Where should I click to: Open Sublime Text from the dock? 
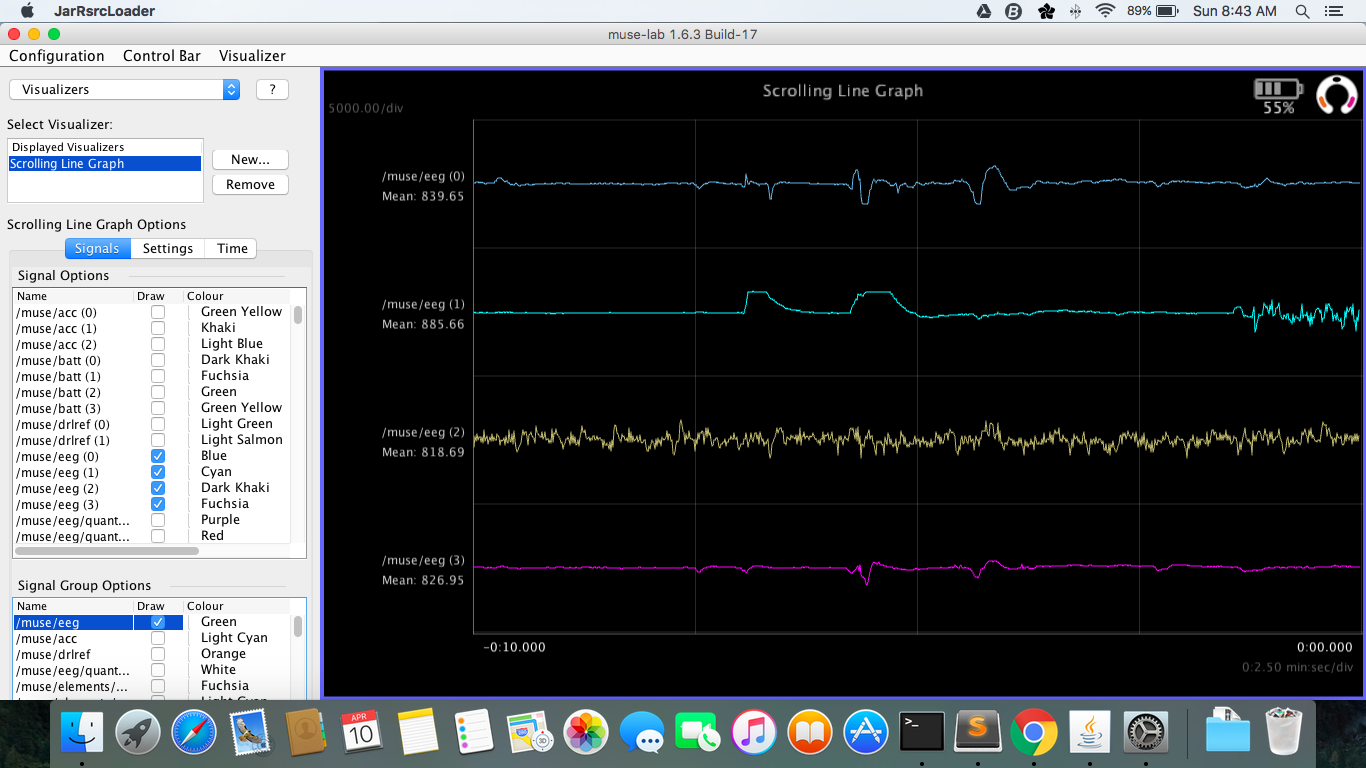coord(978,734)
